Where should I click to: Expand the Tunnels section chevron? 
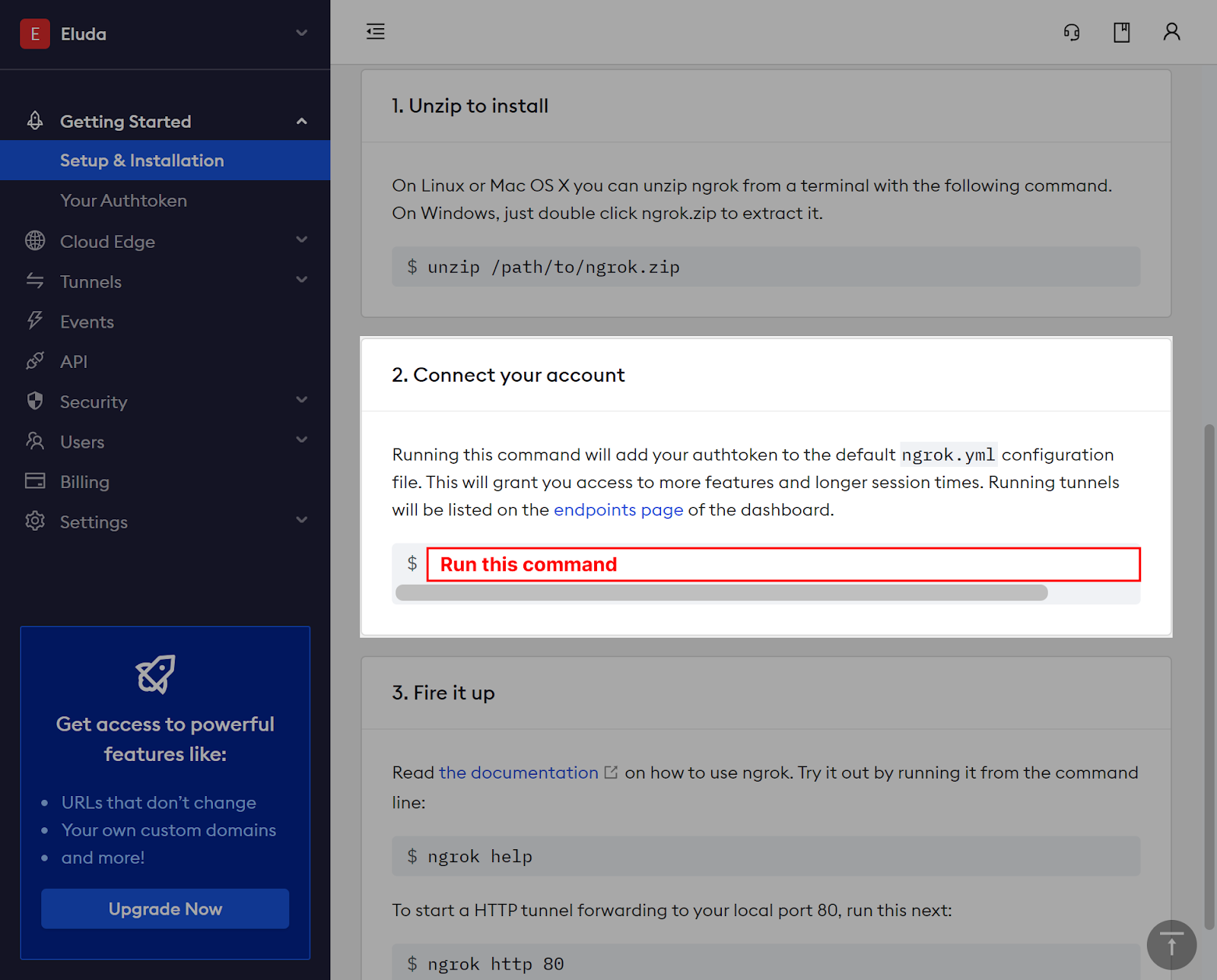click(x=302, y=280)
